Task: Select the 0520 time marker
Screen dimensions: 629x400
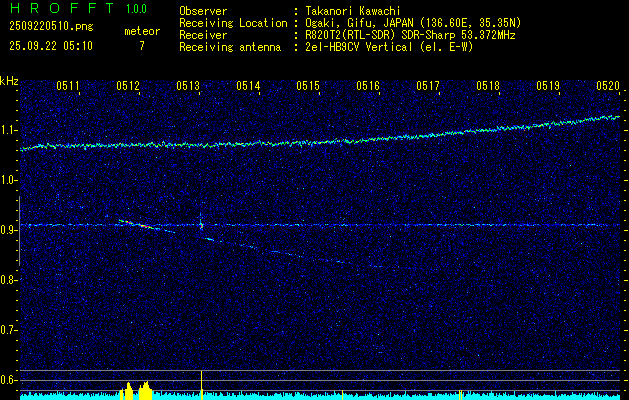Action: coord(607,86)
